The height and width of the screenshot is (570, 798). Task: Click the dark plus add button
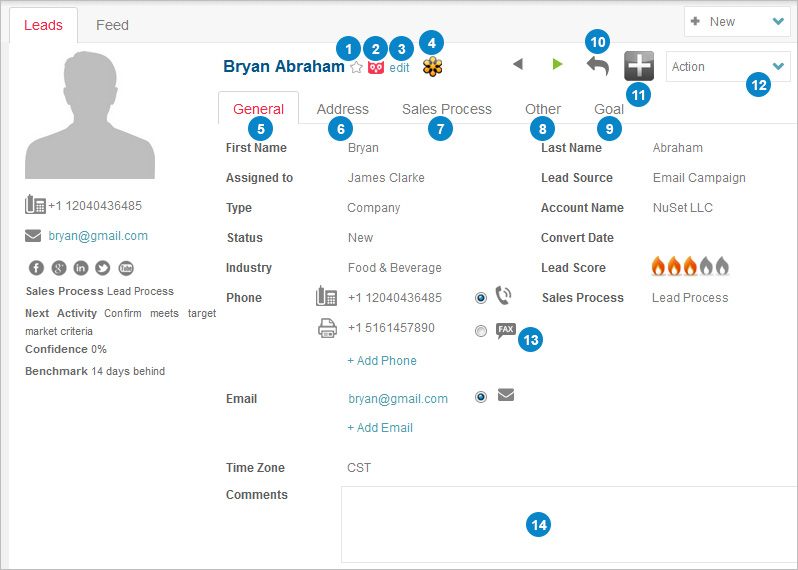point(639,66)
